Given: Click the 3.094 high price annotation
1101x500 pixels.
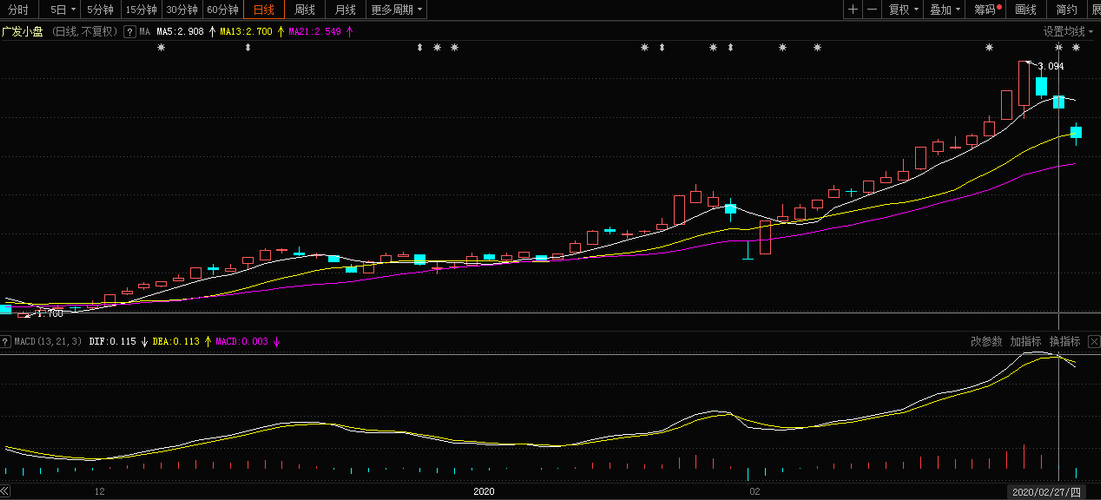Looking at the screenshot, I should (1050, 67).
